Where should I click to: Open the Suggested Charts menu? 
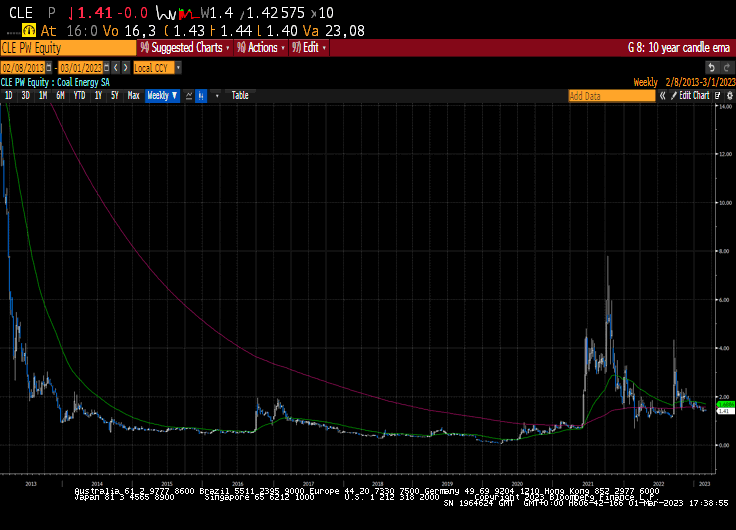[x=186, y=47]
